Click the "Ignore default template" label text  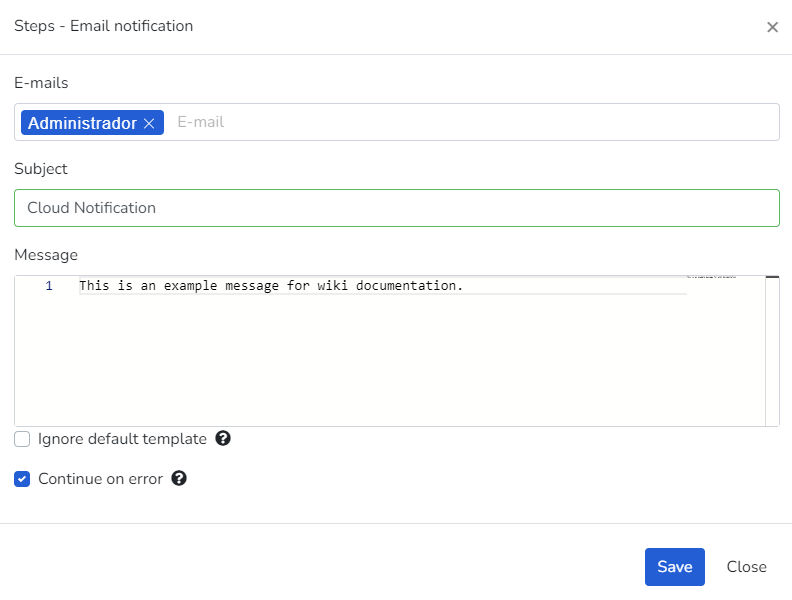[122, 439]
